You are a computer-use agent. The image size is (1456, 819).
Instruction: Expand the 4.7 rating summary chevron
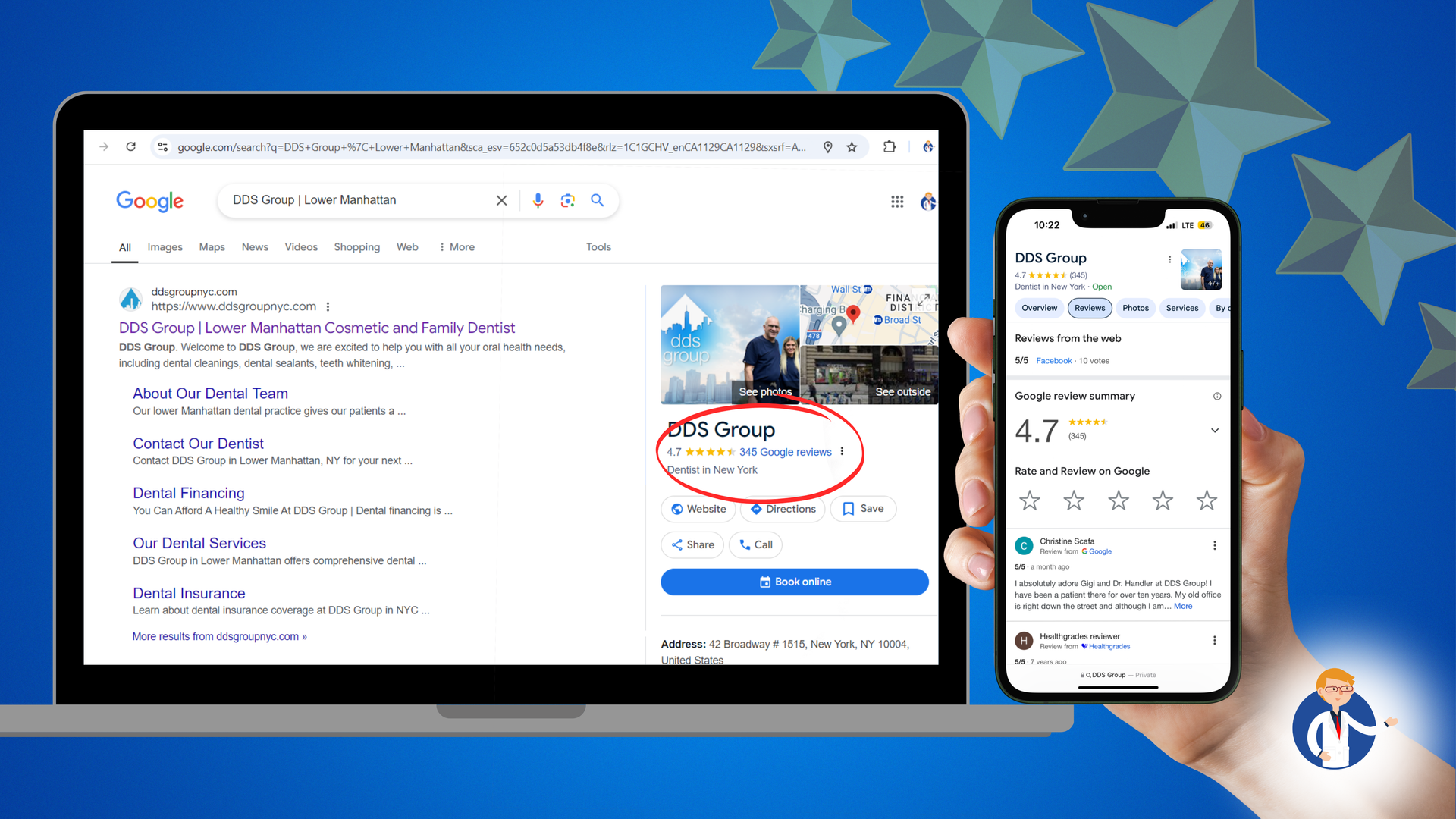coord(1215,431)
